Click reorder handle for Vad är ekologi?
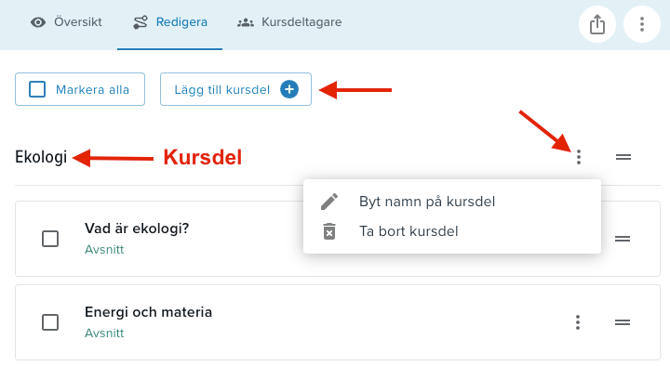The image size is (670, 366). click(623, 239)
